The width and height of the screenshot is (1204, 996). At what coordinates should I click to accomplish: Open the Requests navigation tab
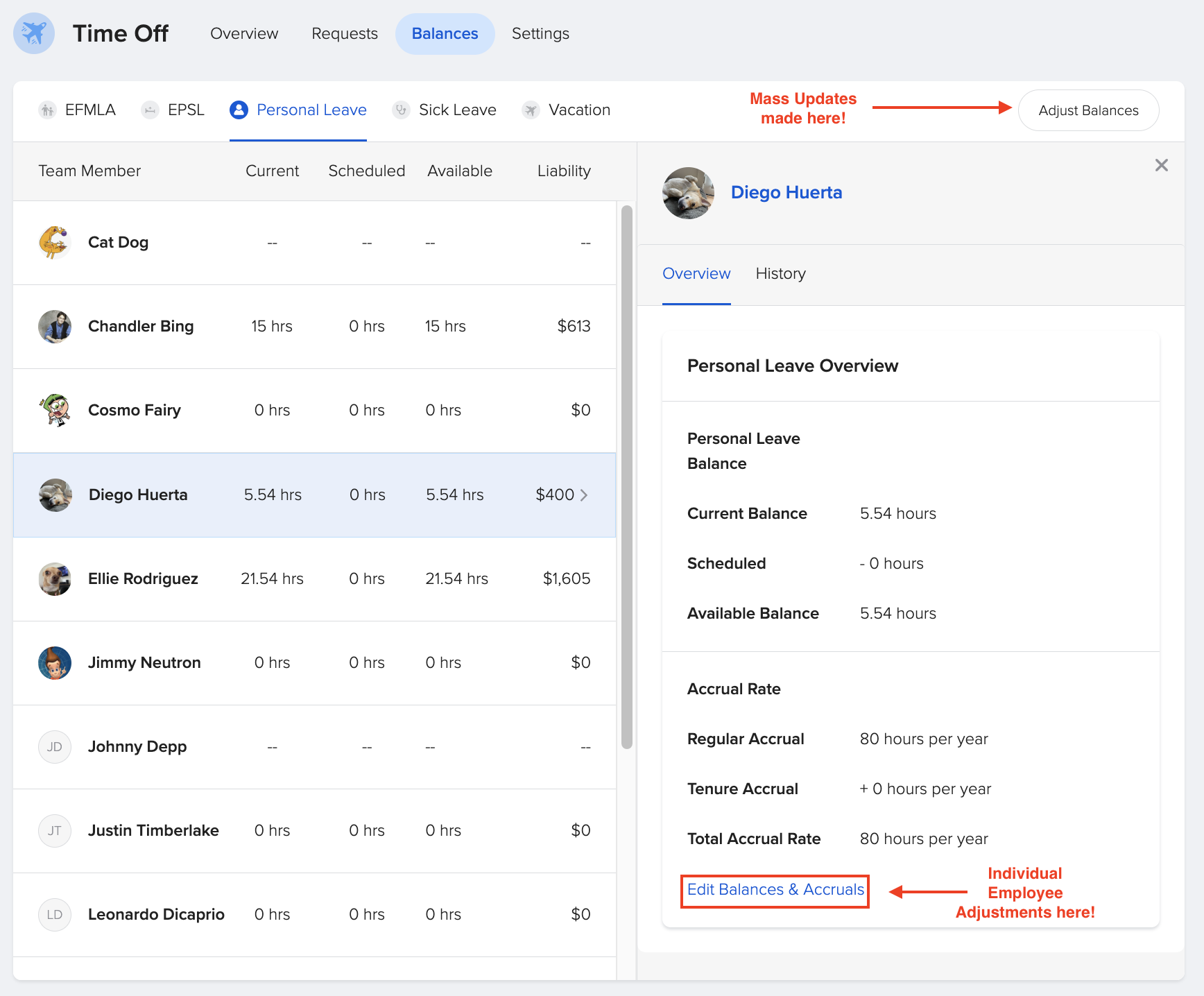pos(344,33)
